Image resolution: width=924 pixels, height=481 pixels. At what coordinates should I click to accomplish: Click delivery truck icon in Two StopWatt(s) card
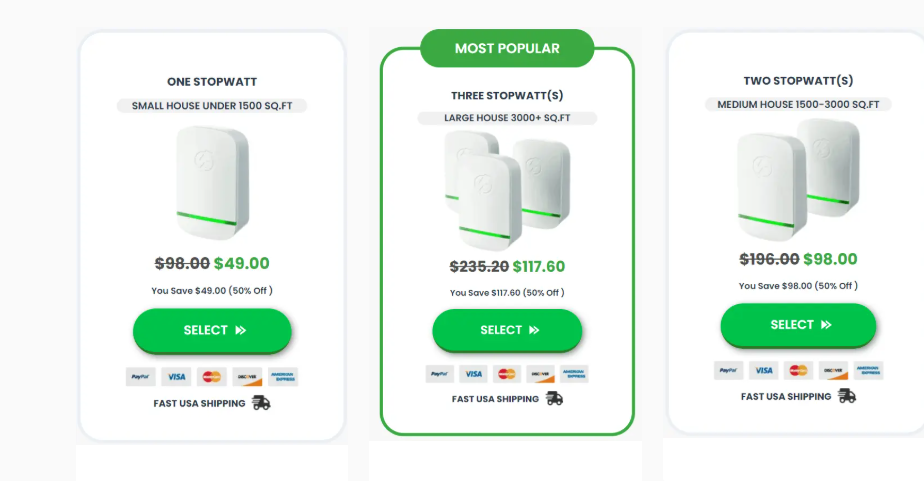pos(847,396)
